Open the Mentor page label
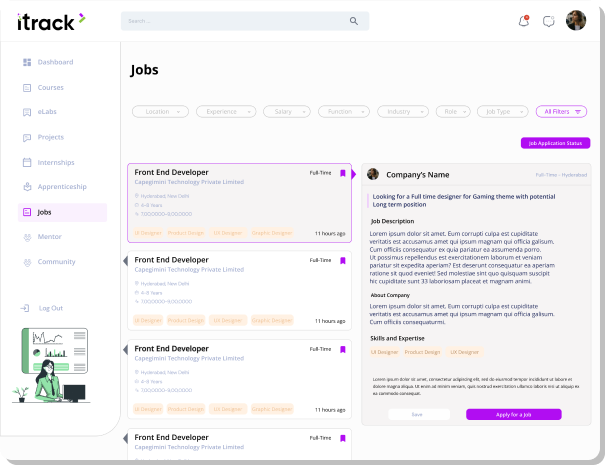The width and height of the screenshot is (605, 465). (x=49, y=237)
